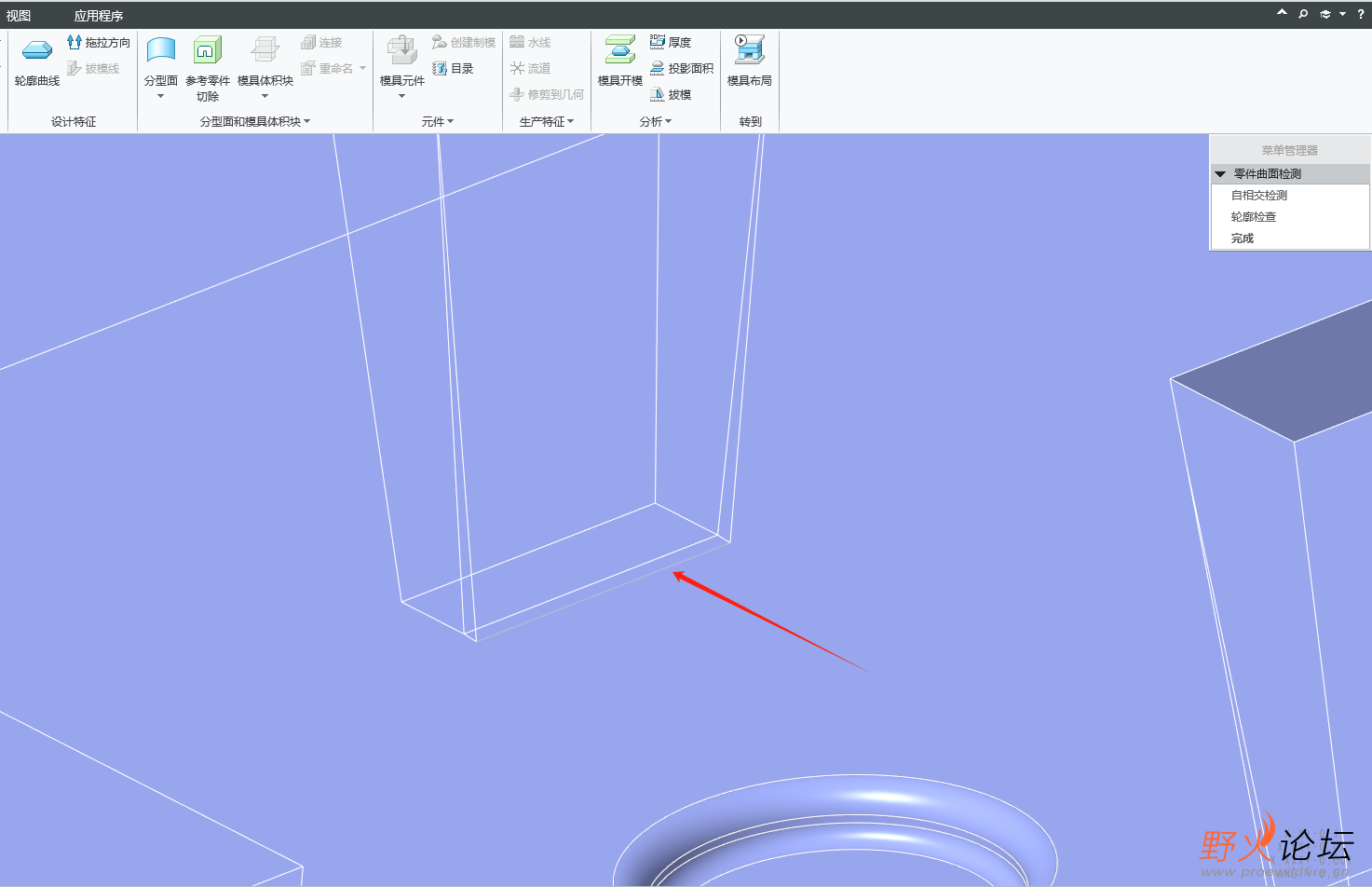Click the 拖拉方向 pull direction icon

[x=75, y=42]
